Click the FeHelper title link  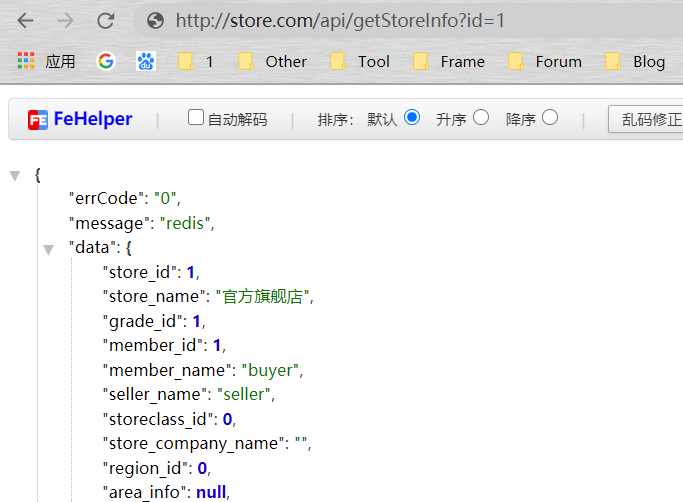tap(93, 119)
